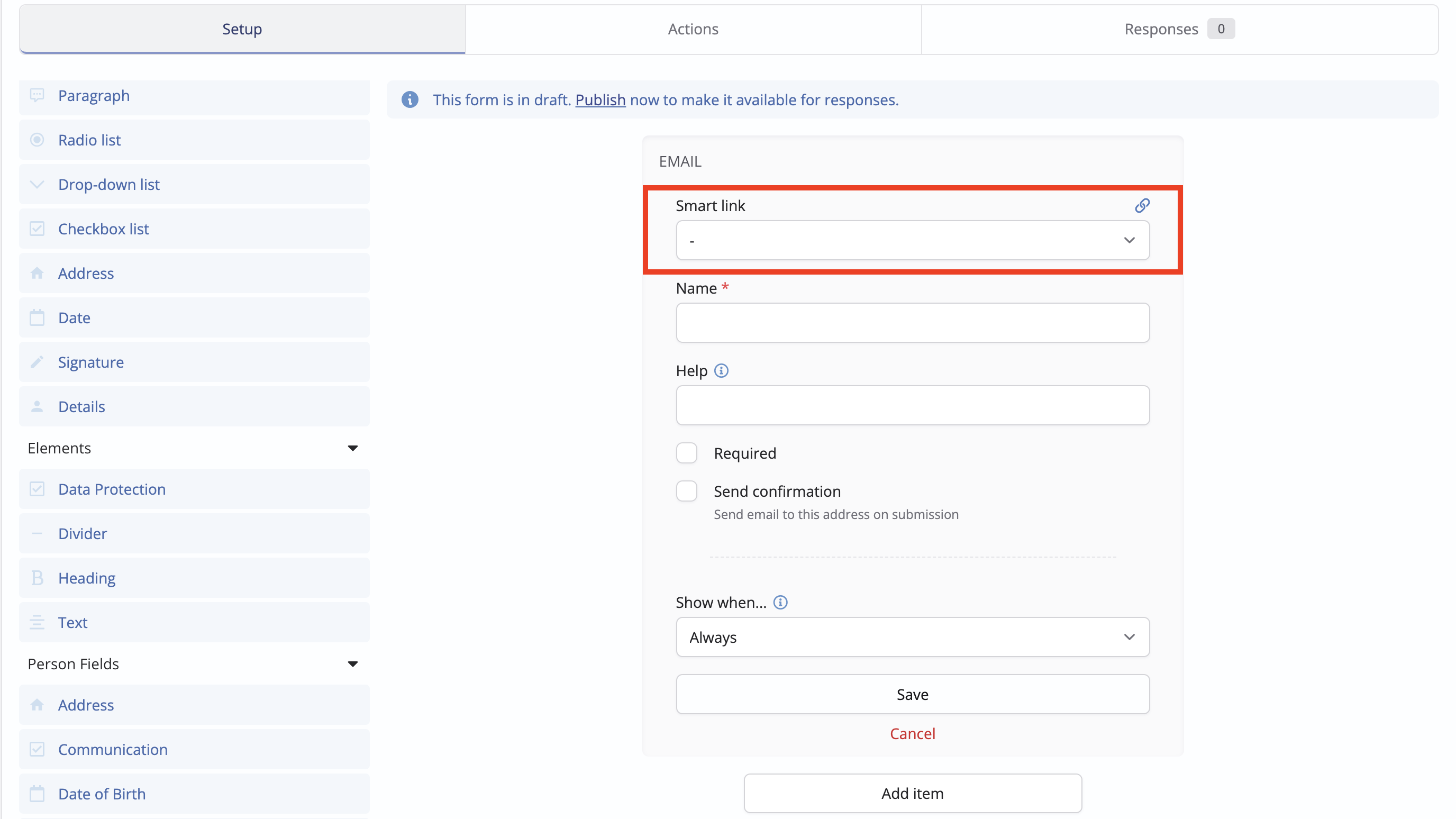
Task: Open the Smart link dropdown
Action: 912,241
